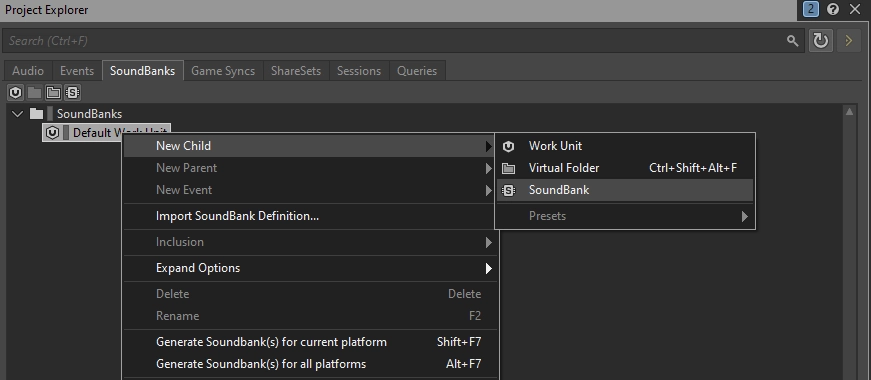The width and height of the screenshot is (871, 380).
Task: Open the New Parent submenu arrow
Action: 488,168
